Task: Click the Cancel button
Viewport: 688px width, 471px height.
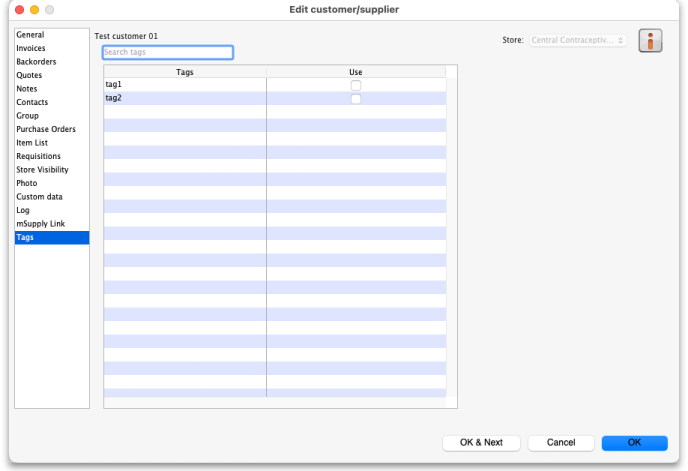Action: [561, 442]
